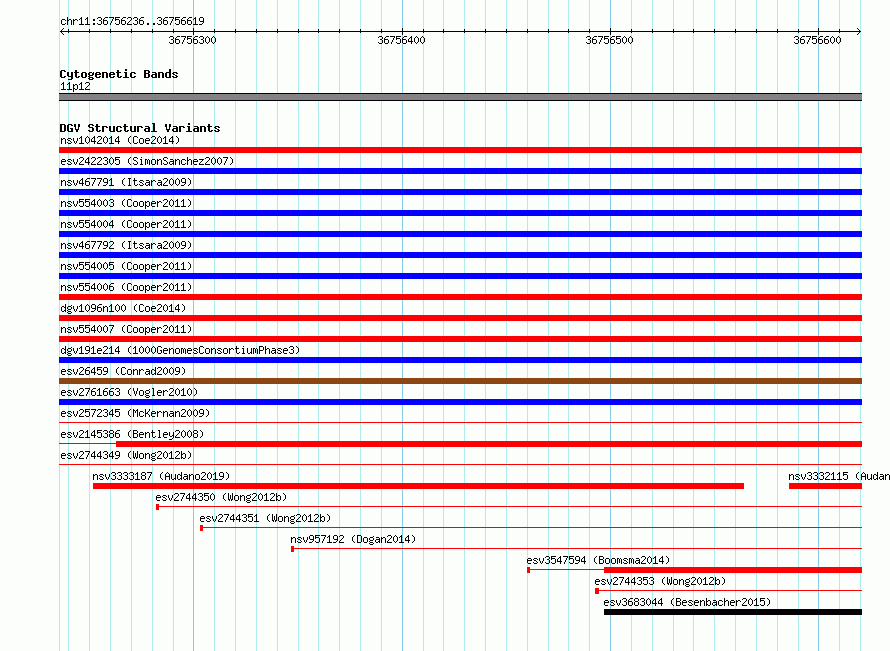Image resolution: width=890 pixels, height=651 pixels.
Task: Click the nsv554005 (Cooper2011) label
Action: pos(126,266)
